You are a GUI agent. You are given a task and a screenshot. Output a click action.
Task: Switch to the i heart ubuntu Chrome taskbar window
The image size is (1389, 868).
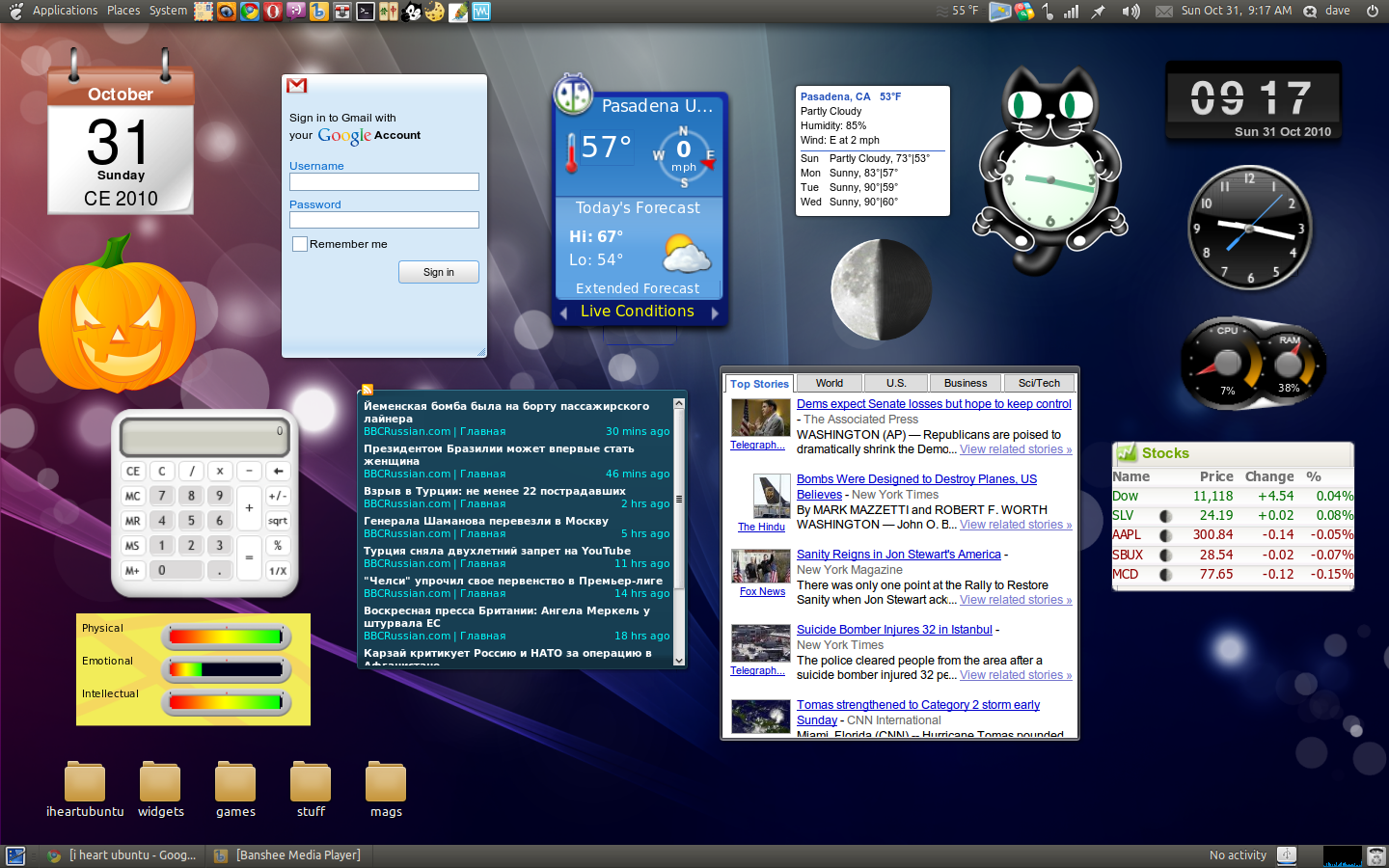pyautogui.click(x=122, y=855)
